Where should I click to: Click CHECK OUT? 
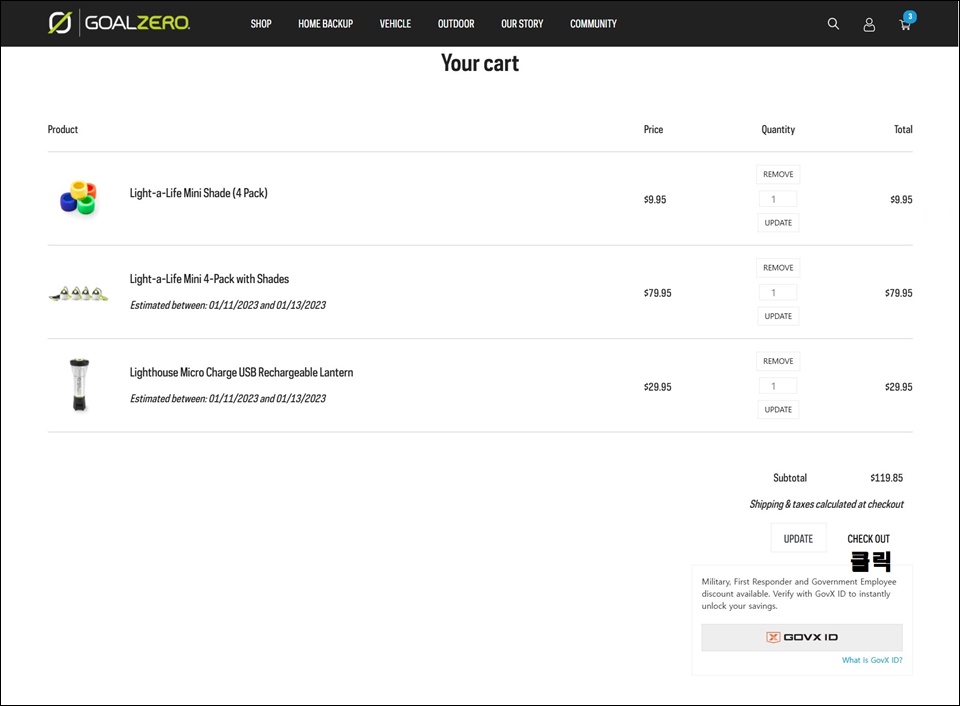(x=868, y=539)
